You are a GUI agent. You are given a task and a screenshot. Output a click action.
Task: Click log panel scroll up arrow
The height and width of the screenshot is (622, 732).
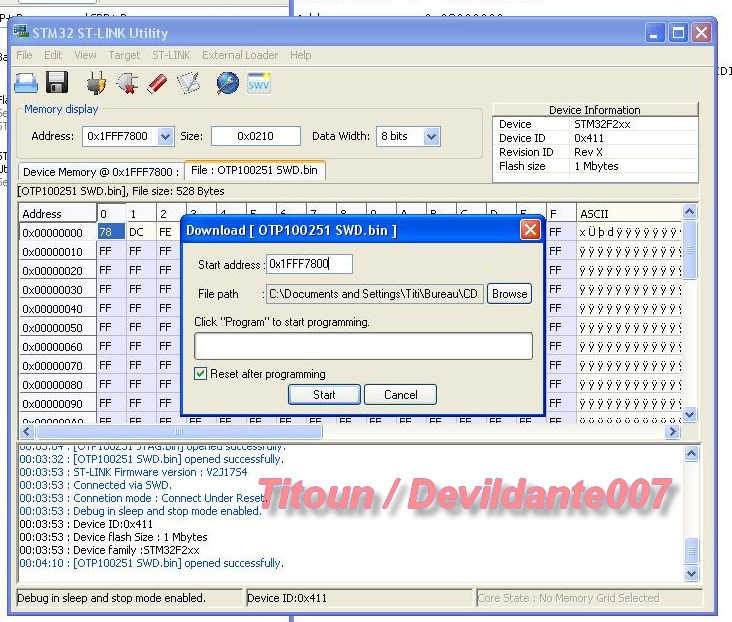click(691, 453)
